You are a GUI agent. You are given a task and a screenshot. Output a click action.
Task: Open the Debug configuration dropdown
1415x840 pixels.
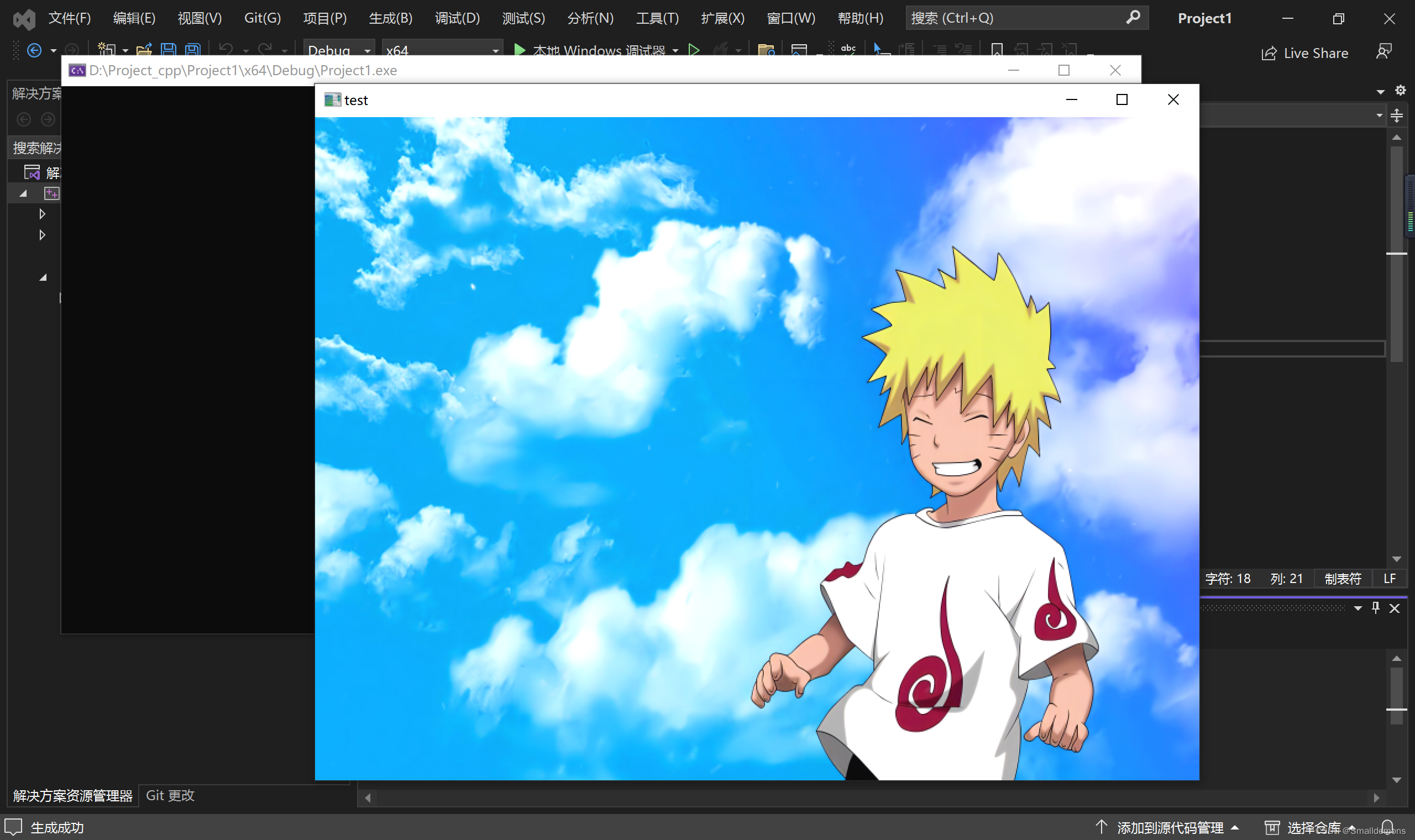[x=338, y=50]
